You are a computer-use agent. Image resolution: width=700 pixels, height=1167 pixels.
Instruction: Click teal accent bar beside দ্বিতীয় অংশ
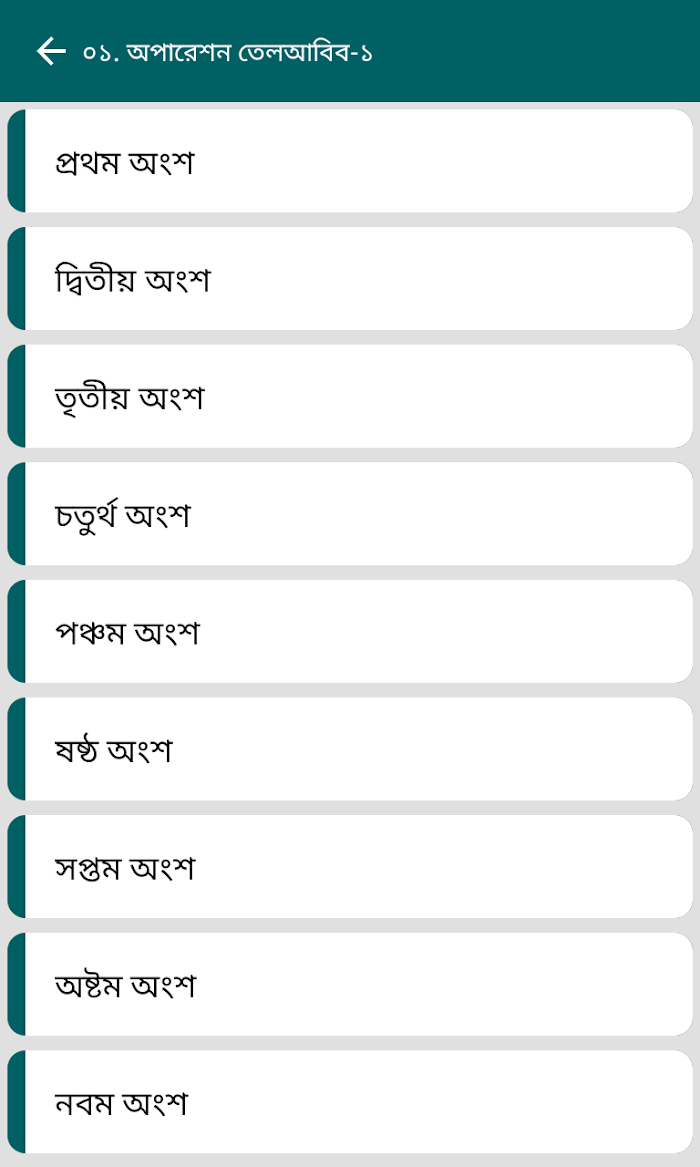coord(16,278)
